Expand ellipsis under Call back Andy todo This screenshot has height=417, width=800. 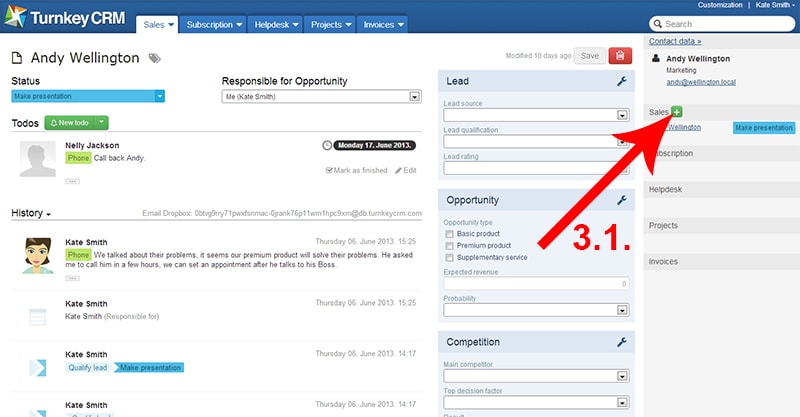coord(72,181)
